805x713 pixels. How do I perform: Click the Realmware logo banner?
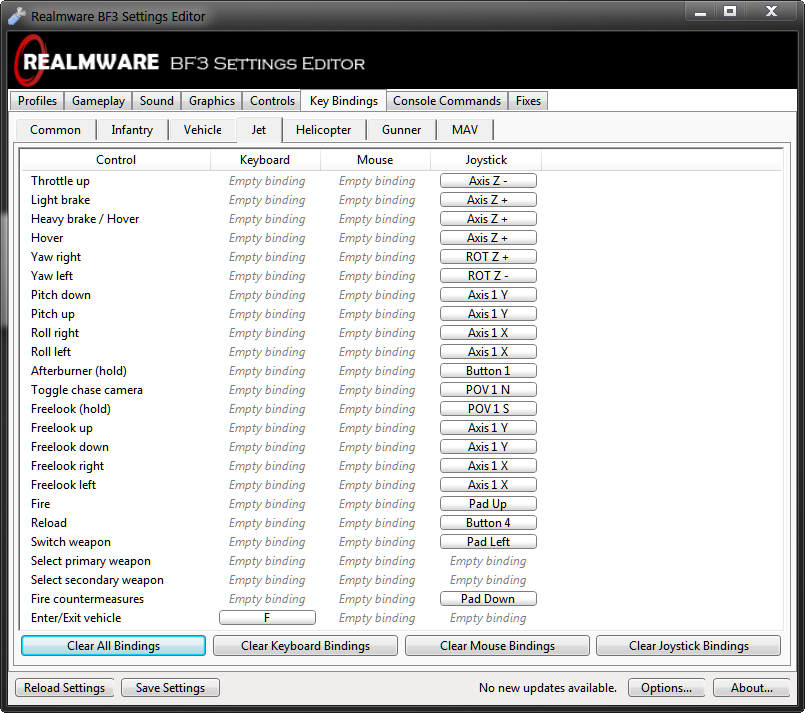click(402, 61)
